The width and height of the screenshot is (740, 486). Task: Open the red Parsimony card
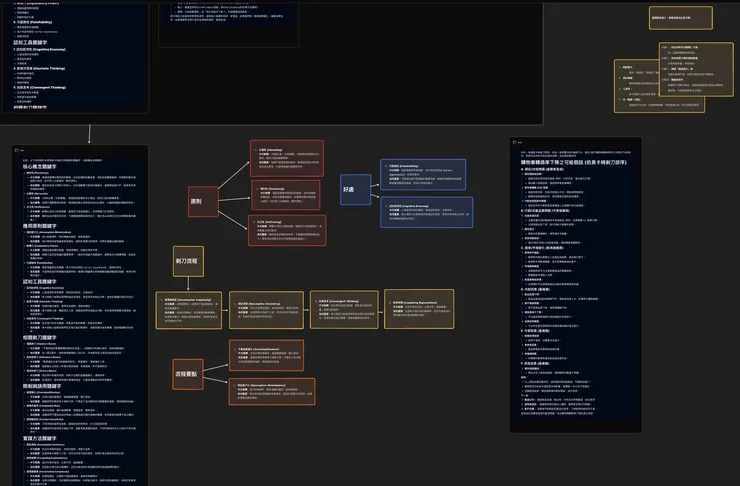[286, 195]
